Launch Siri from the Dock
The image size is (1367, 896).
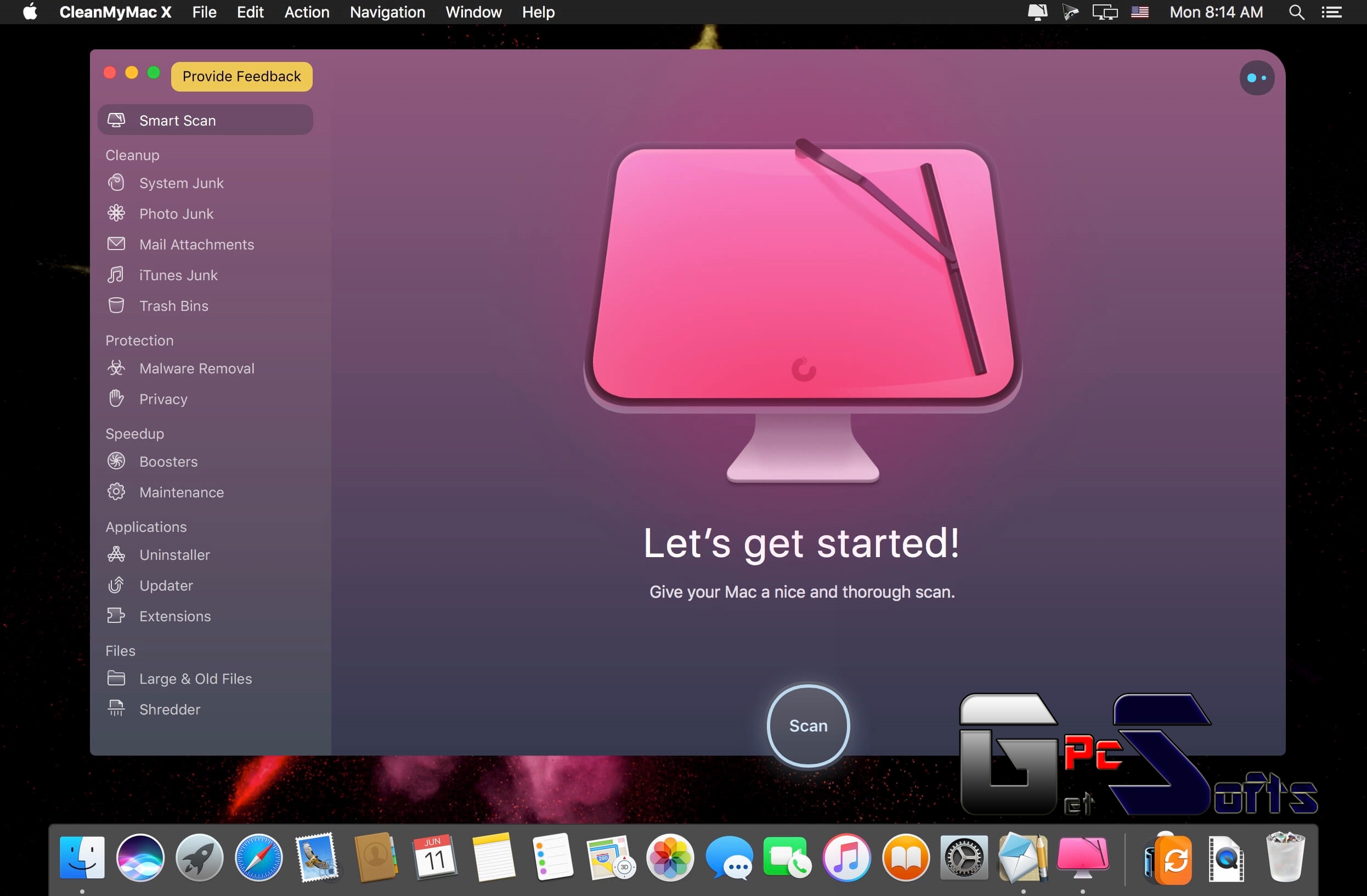point(140,858)
